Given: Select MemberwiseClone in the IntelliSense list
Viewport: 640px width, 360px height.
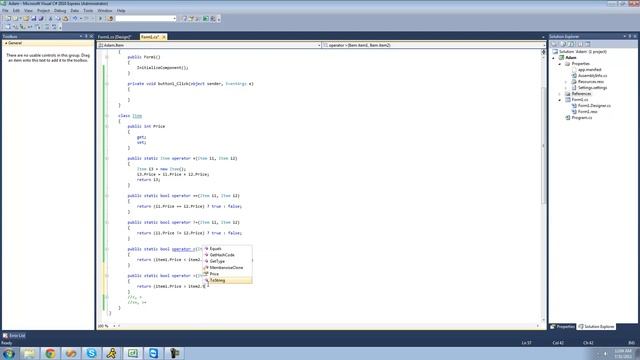Looking at the screenshot, I should 227,268.
